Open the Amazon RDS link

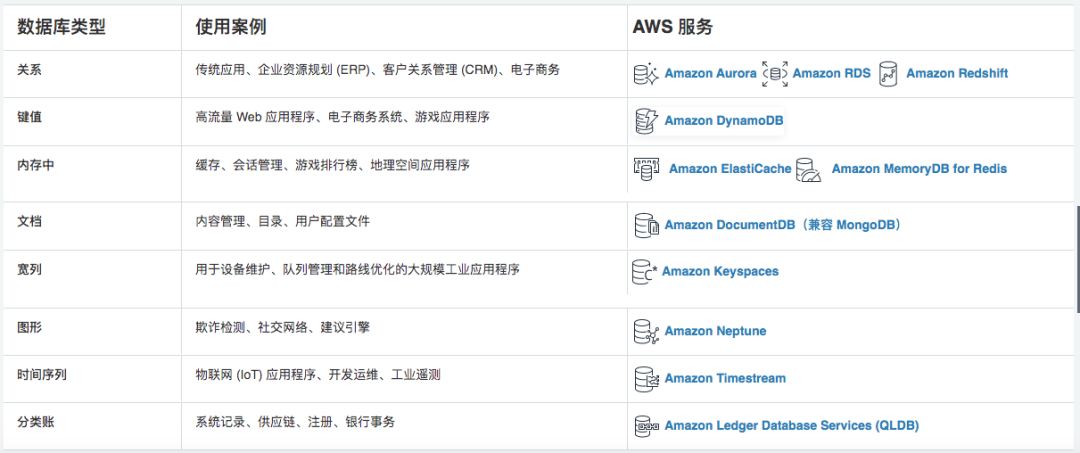tap(831, 74)
